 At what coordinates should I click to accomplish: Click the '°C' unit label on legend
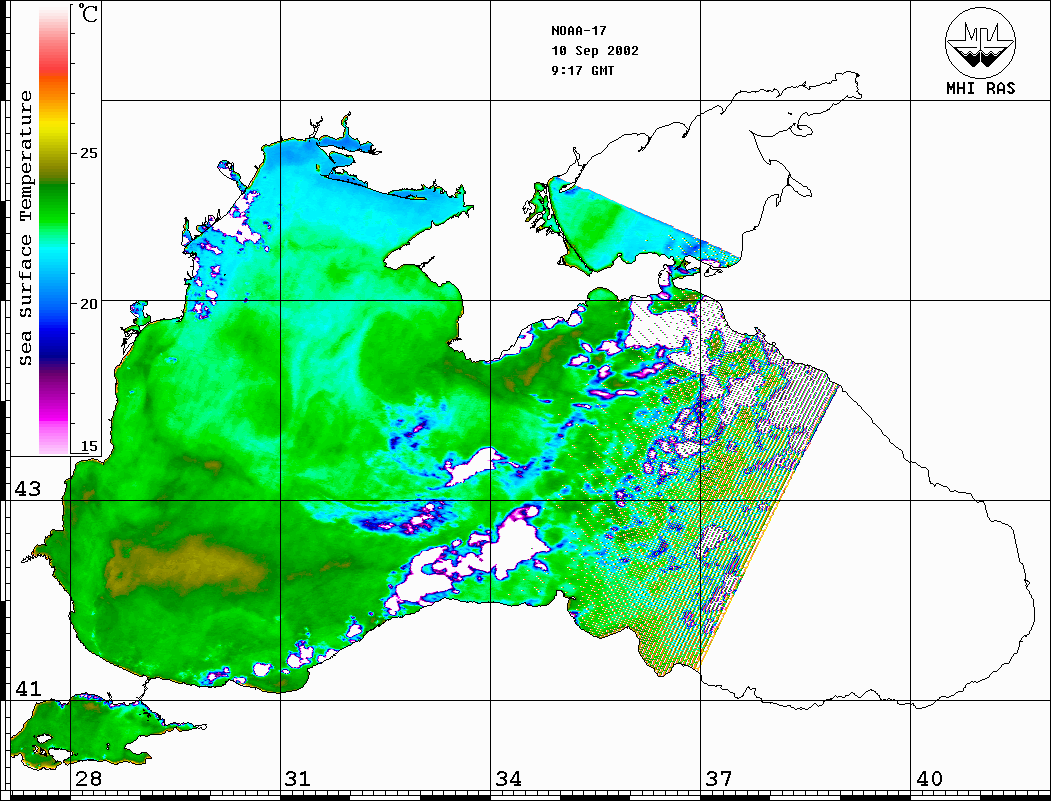pyautogui.click(x=88, y=13)
